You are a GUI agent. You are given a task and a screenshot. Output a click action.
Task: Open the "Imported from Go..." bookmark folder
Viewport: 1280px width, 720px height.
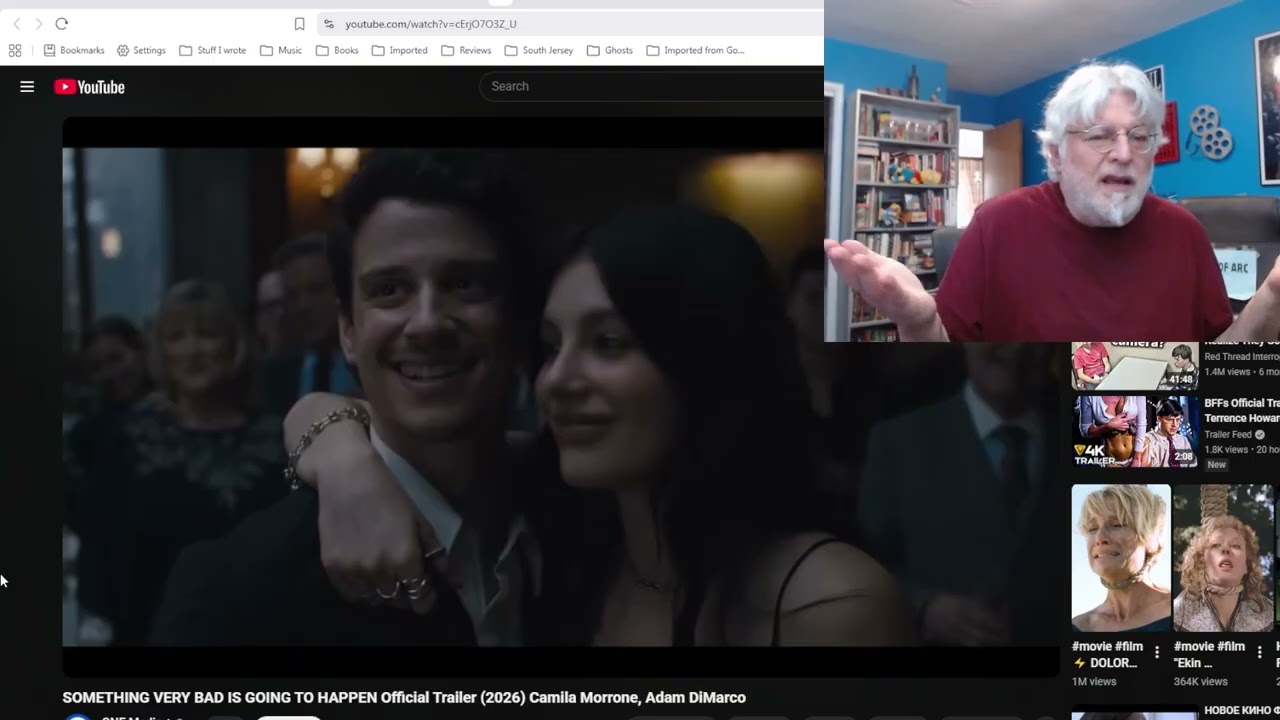pos(696,50)
